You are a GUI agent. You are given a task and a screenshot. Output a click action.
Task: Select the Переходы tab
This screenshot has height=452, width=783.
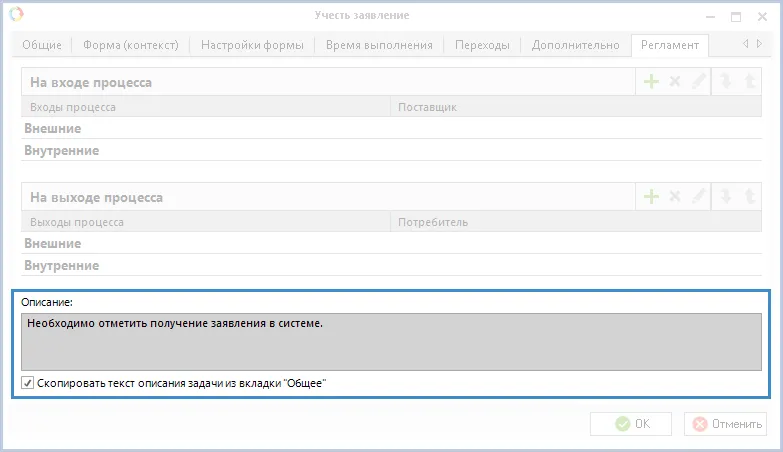coord(482,45)
